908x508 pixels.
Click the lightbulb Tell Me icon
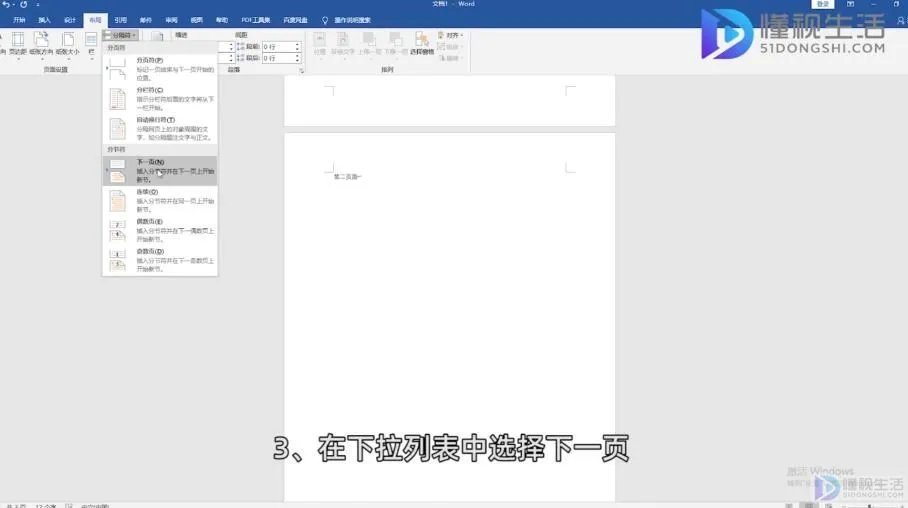point(325,20)
